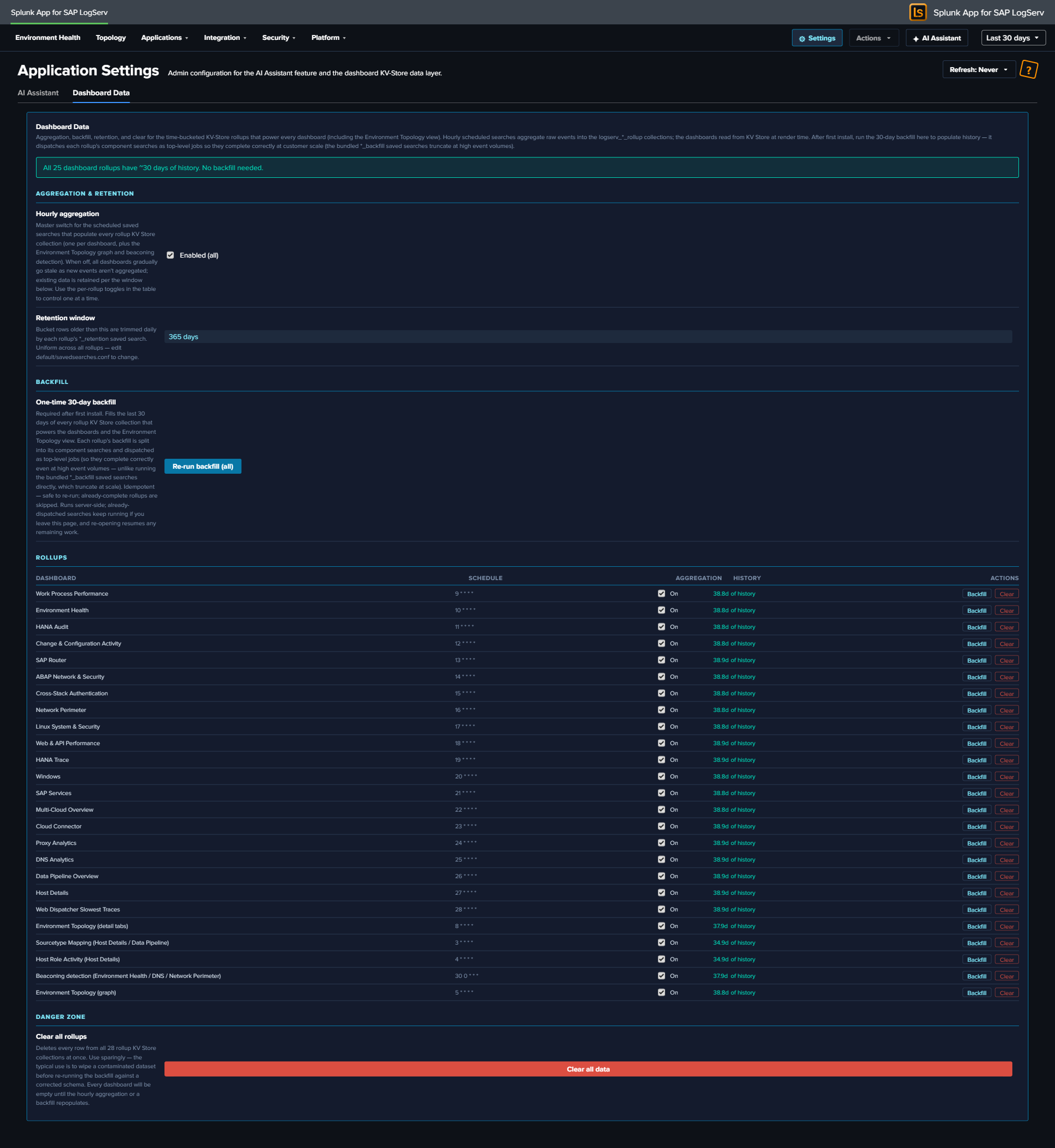Go to Environment Health in the navigation bar
1055x1148 pixels.
coord(48,38)
